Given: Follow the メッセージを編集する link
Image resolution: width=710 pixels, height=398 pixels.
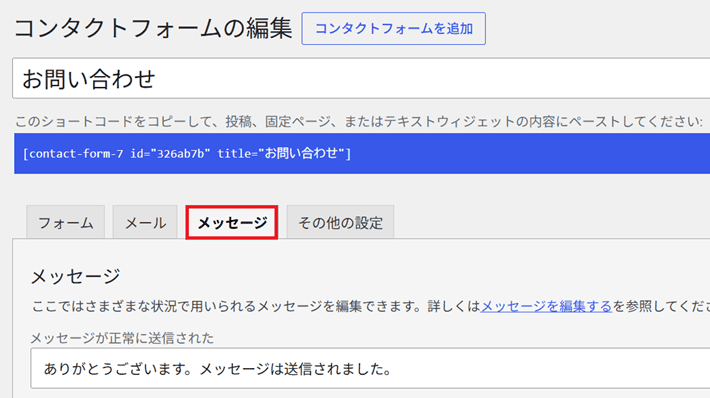Looking at the screenshot, I should (x=546, y=307).
